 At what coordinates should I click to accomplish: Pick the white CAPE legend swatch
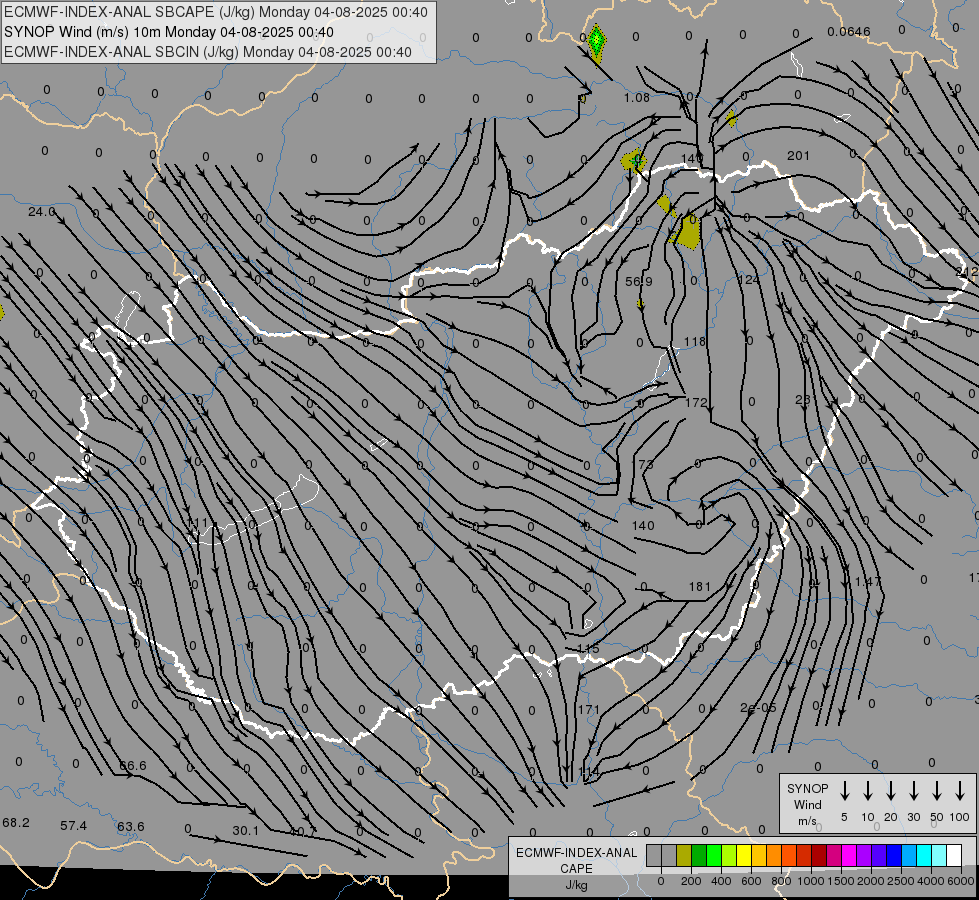click(x=954, y=855)
